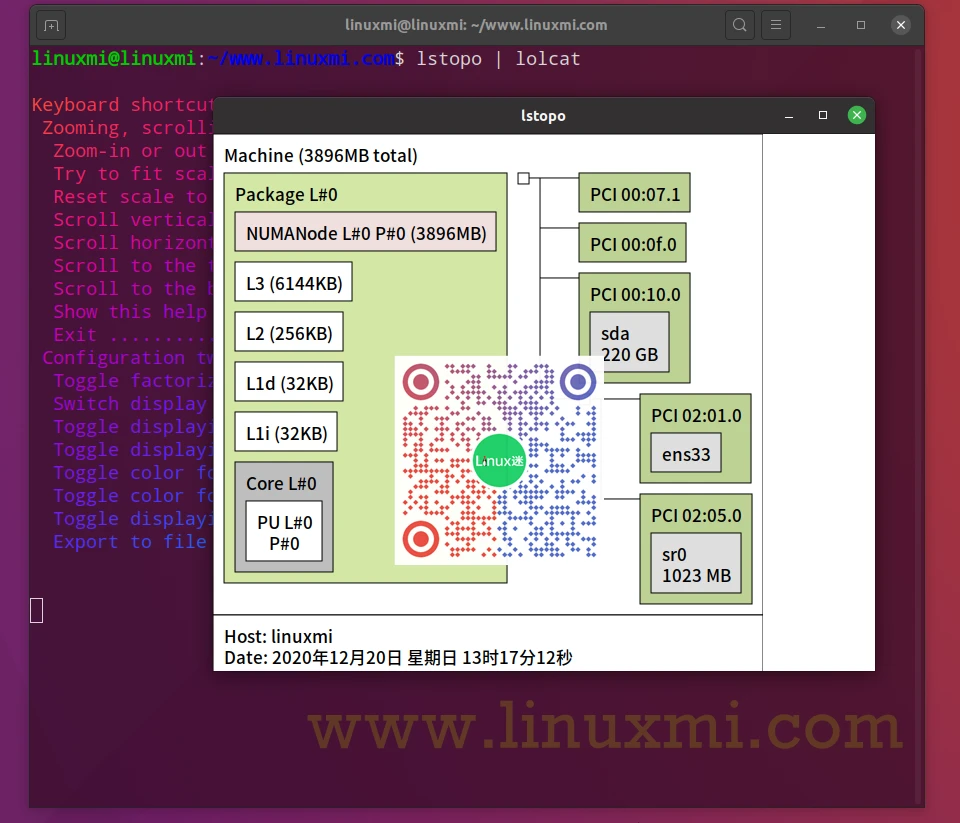This screenshot has height=823, width=960.
Task: Click the terminal cursor block
Action: click(37, 611)
